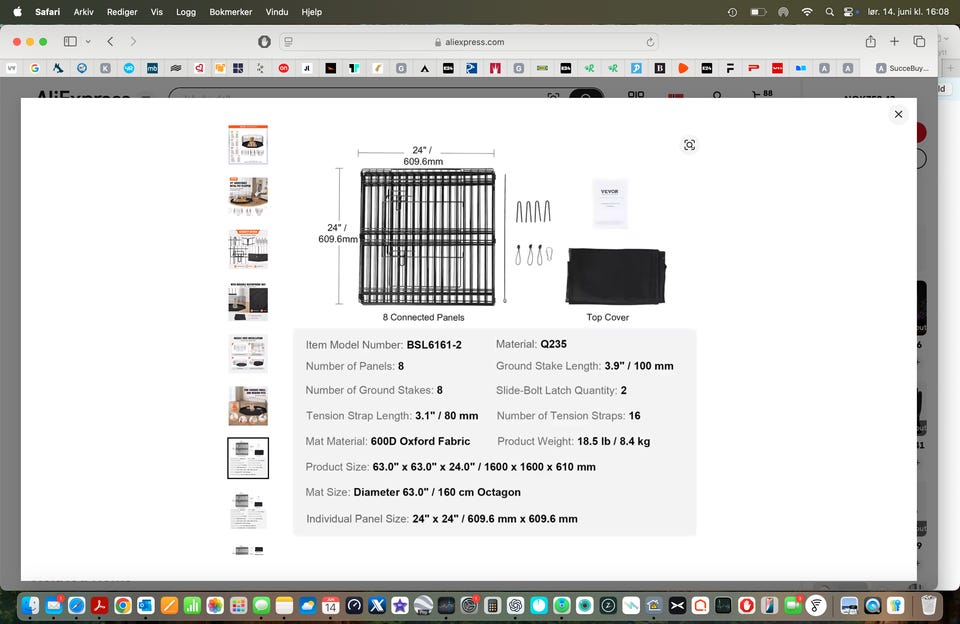This screenshot has height=624, width=960.
Task: Open the orange-header playpen overview thumbnail
Action: (248, 145)
